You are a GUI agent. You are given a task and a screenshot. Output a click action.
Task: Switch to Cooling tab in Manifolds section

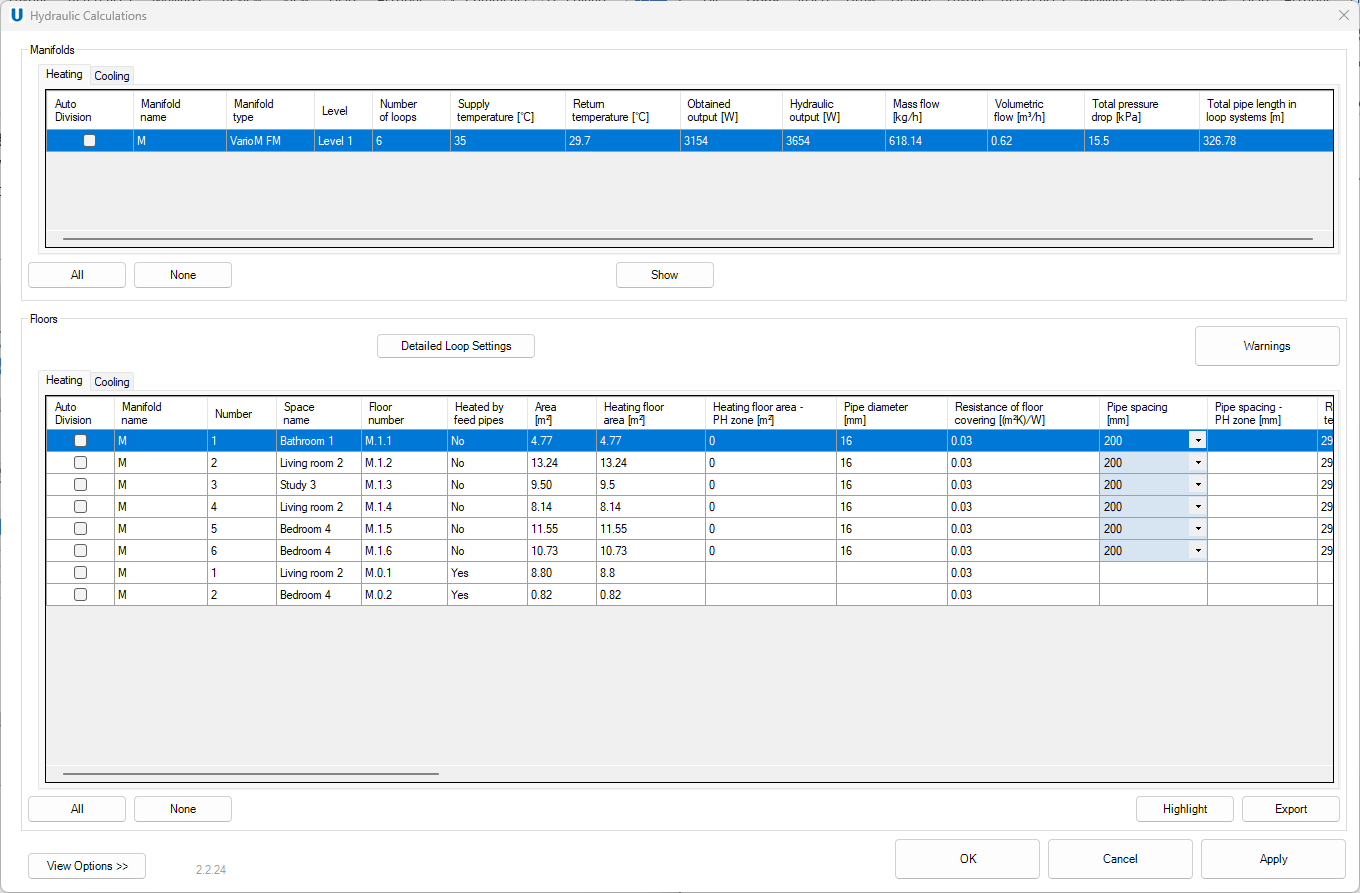coord(112,76)
